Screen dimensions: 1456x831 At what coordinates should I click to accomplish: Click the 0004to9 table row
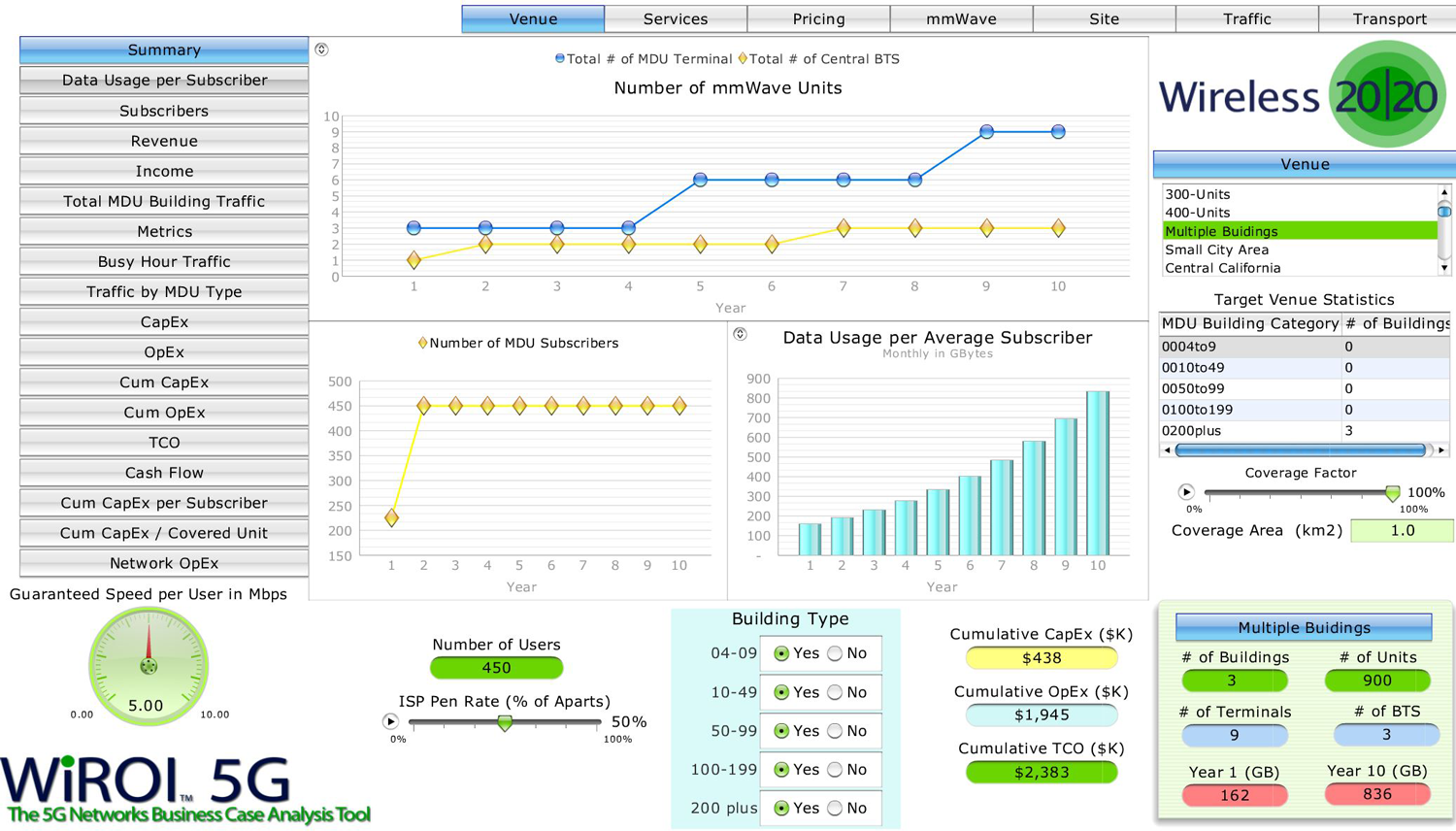click(1305, 347)
